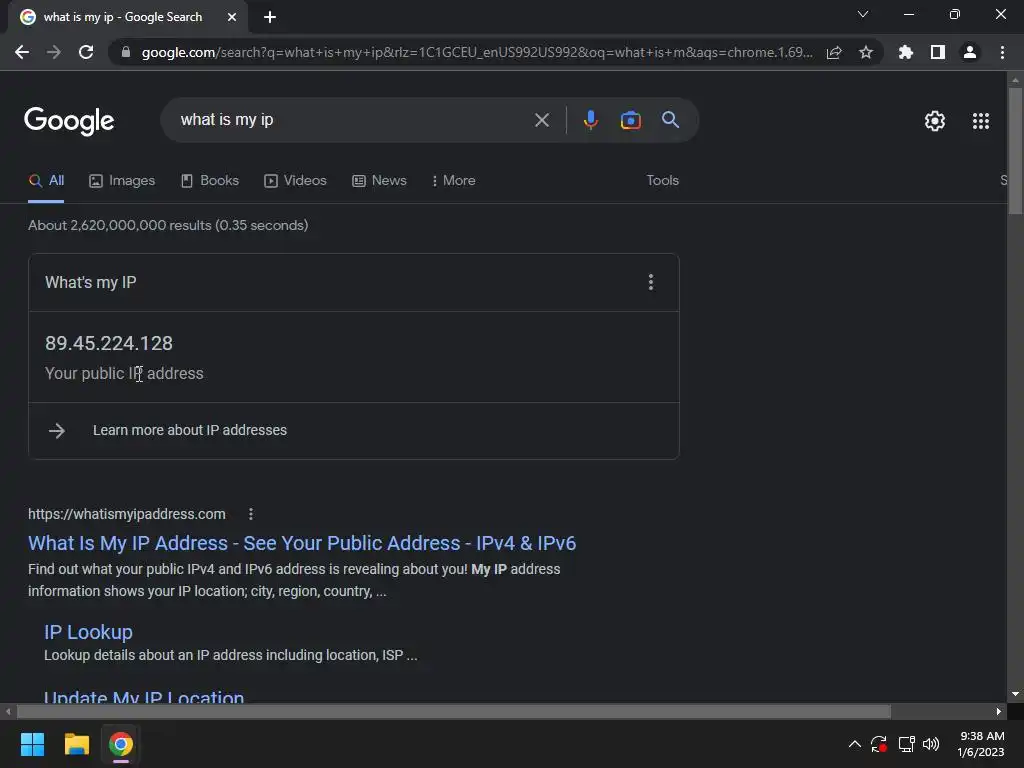The height and width of the screenshot is (768, 1024).
Task: Switch to Videos results
Action: (295, 180)
